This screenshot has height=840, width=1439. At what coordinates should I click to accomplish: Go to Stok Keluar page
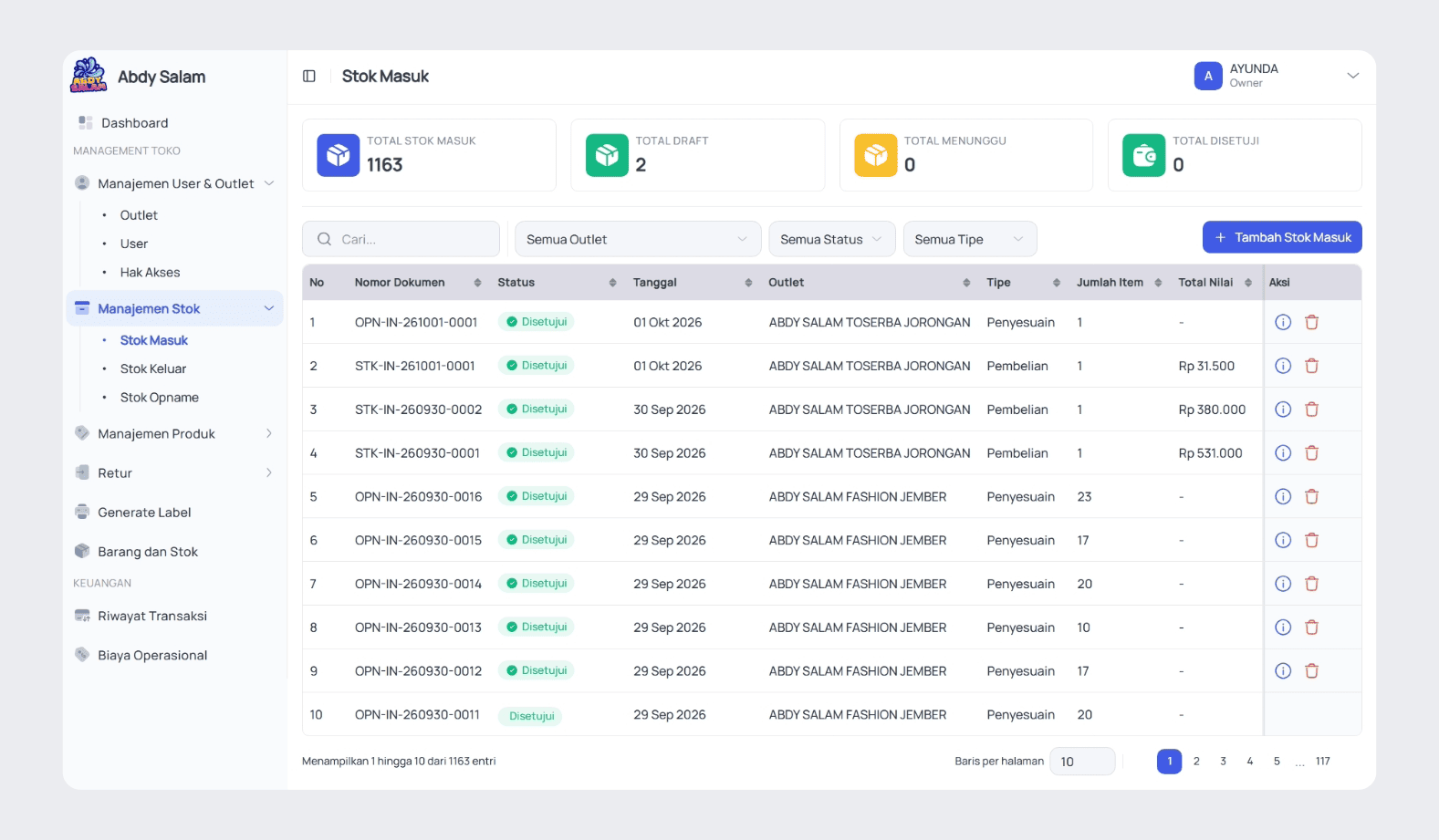pos(153,369)
